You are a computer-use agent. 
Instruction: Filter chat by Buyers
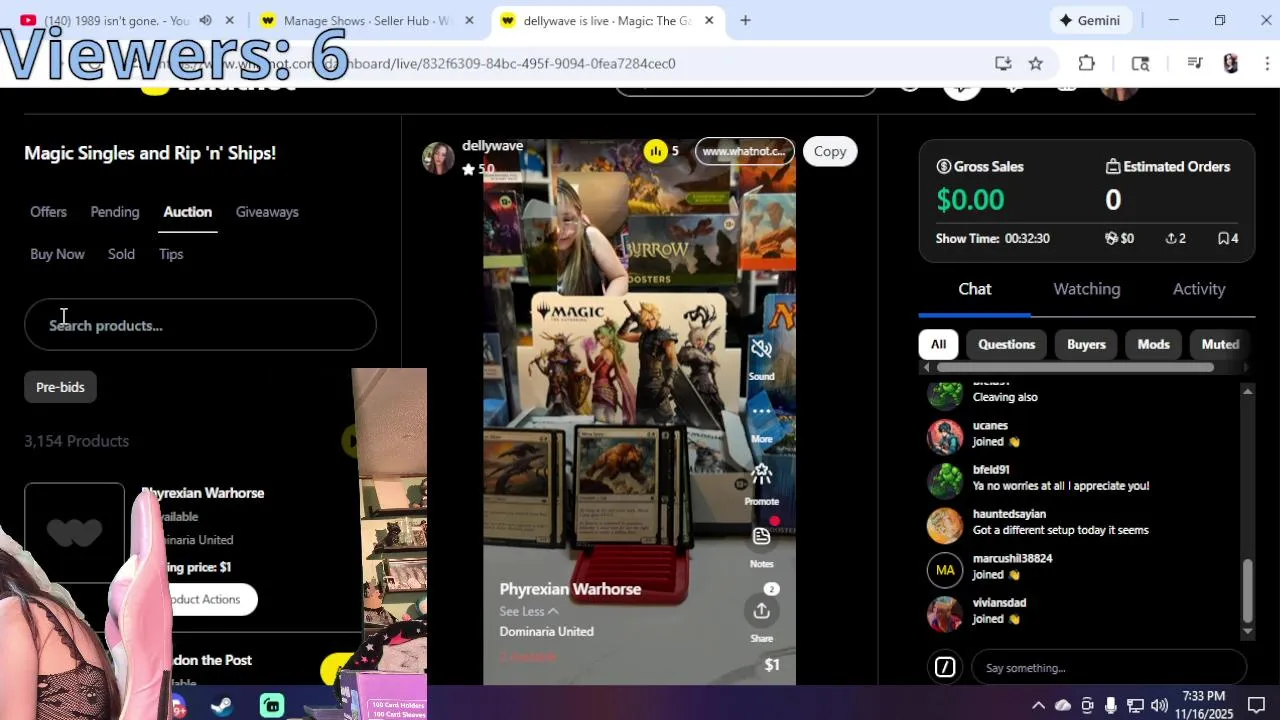pyautogui.click(x=1086, y=344)
